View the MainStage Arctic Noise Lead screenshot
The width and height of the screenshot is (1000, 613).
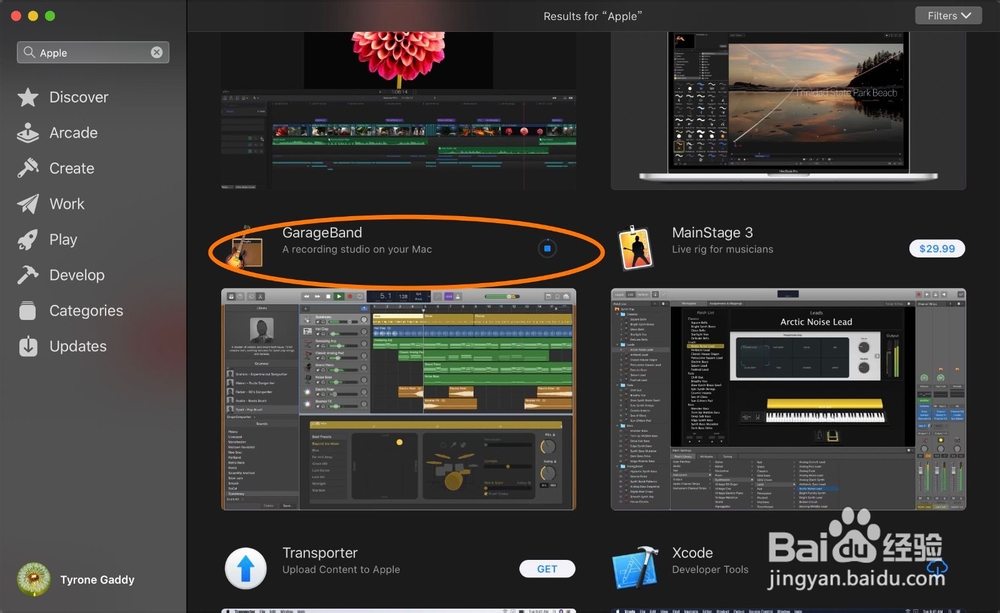click(788, 399)
